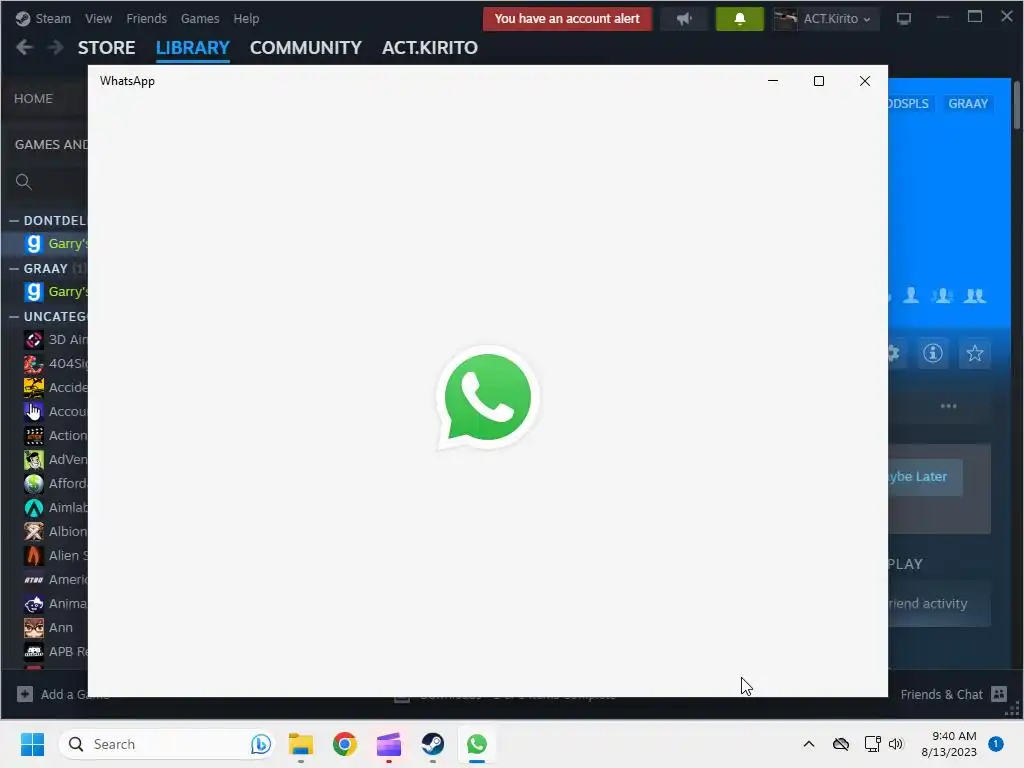Viewport: 1024px width, 768px height.
Task: Collapse the DONTDEL collection
Action: tap(14, 221)
